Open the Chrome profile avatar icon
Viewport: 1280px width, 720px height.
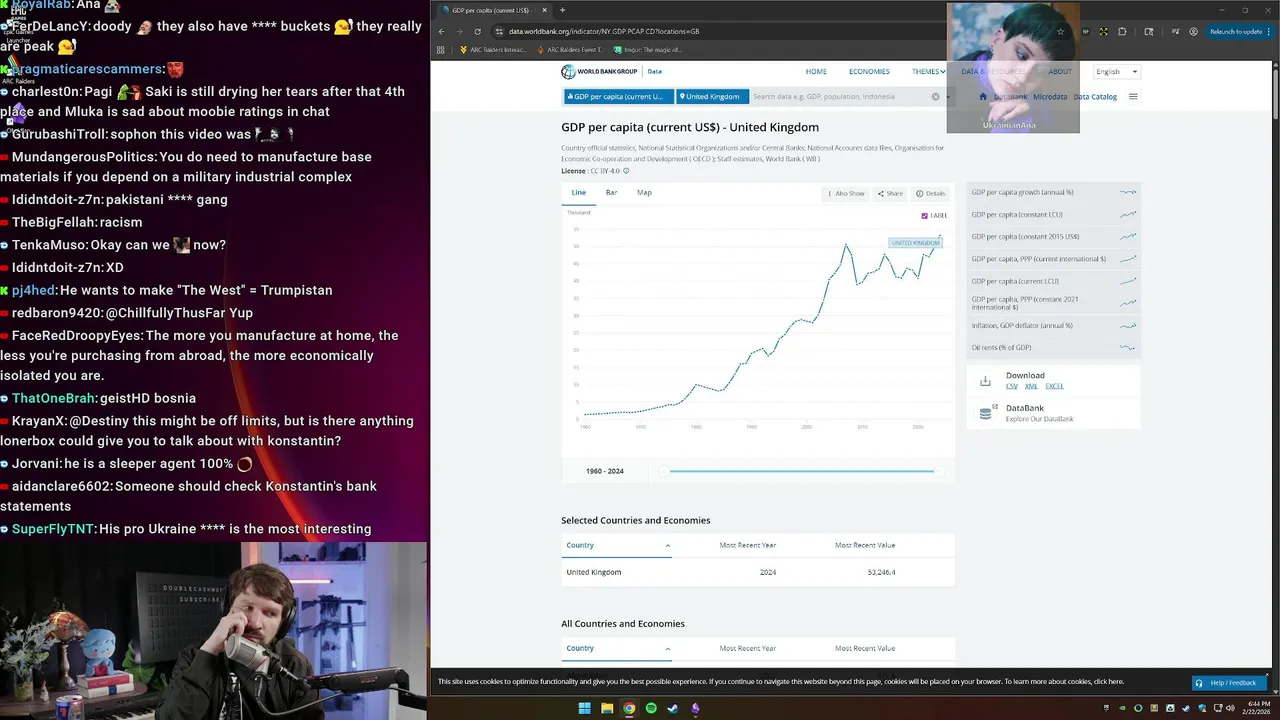pyautogui.click(x=1194, y=31)
